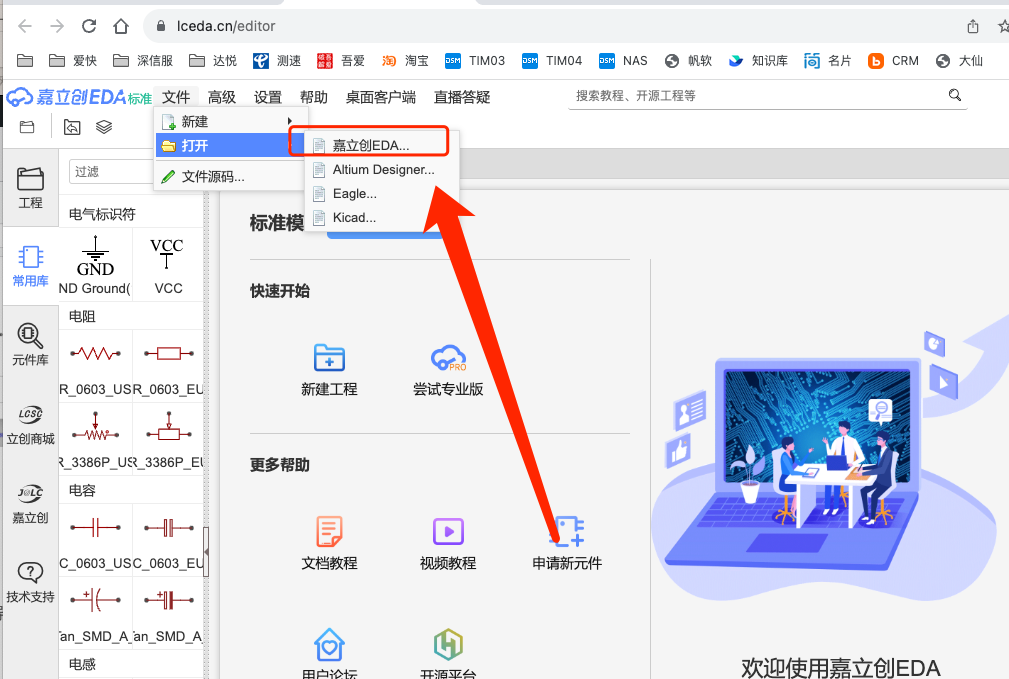Choose 文件源码... menu entry
Viewport: 1009px width, 679px height.
(230, 176)
